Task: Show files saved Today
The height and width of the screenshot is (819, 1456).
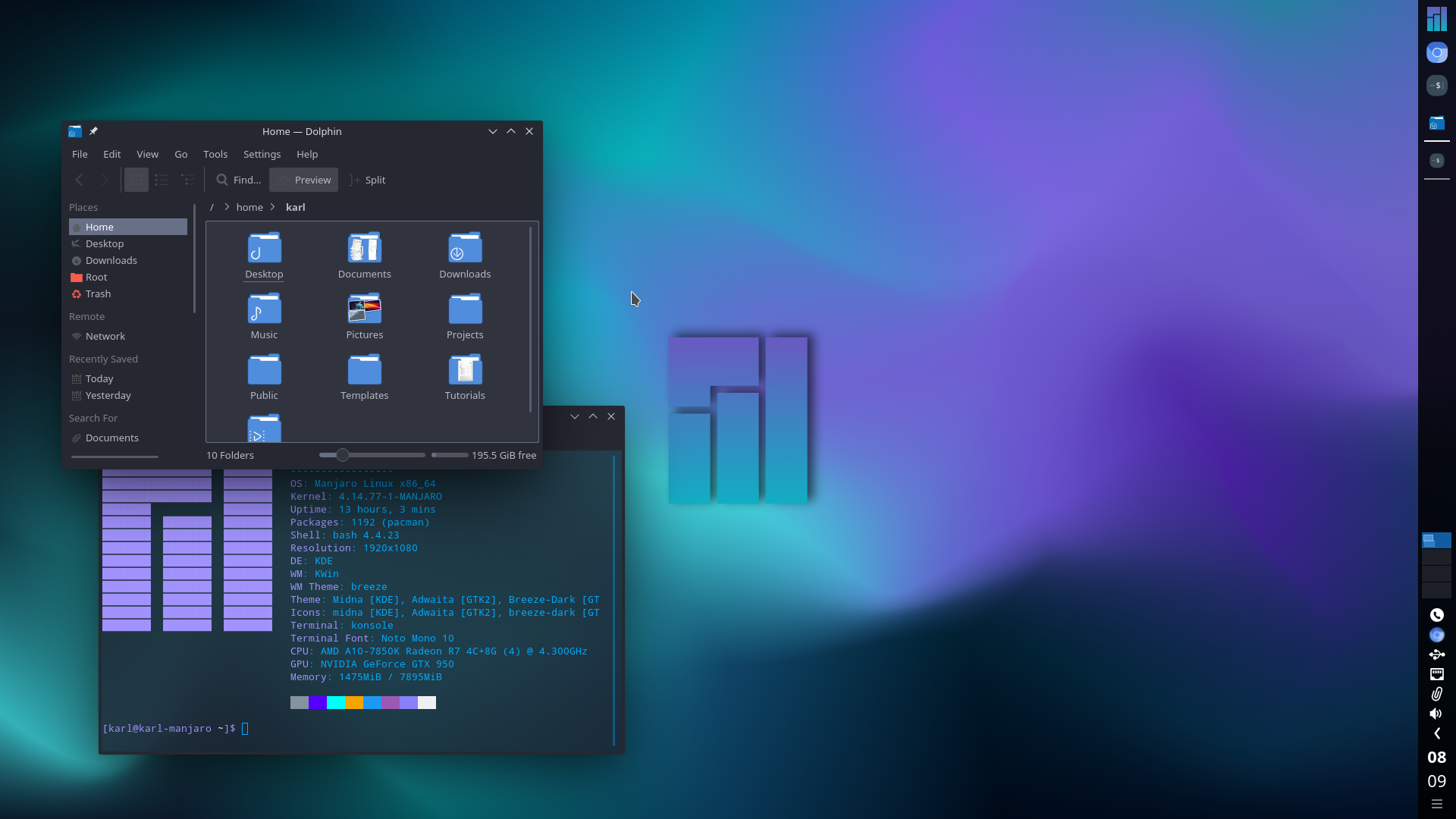Action: [128, 378]
